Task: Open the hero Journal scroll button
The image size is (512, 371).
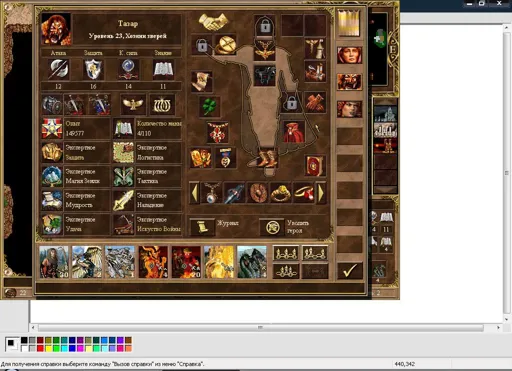Action: (x=202, y=227)
